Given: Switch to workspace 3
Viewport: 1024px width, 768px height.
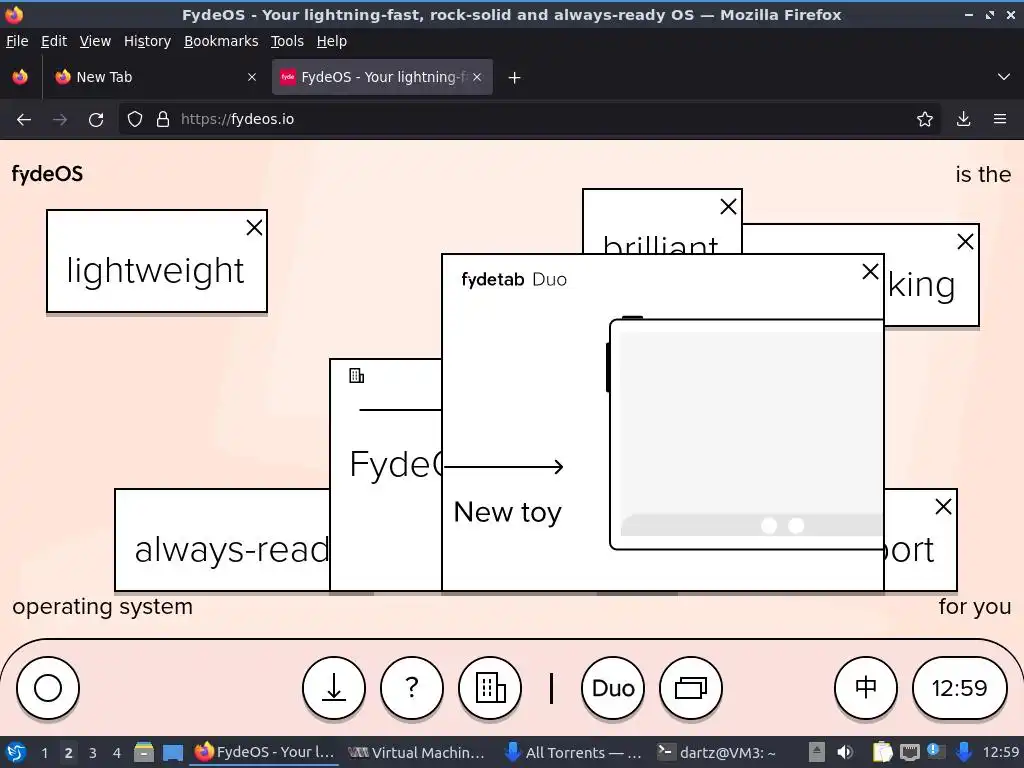Looking at the screenshot, I should coord(93,753).
